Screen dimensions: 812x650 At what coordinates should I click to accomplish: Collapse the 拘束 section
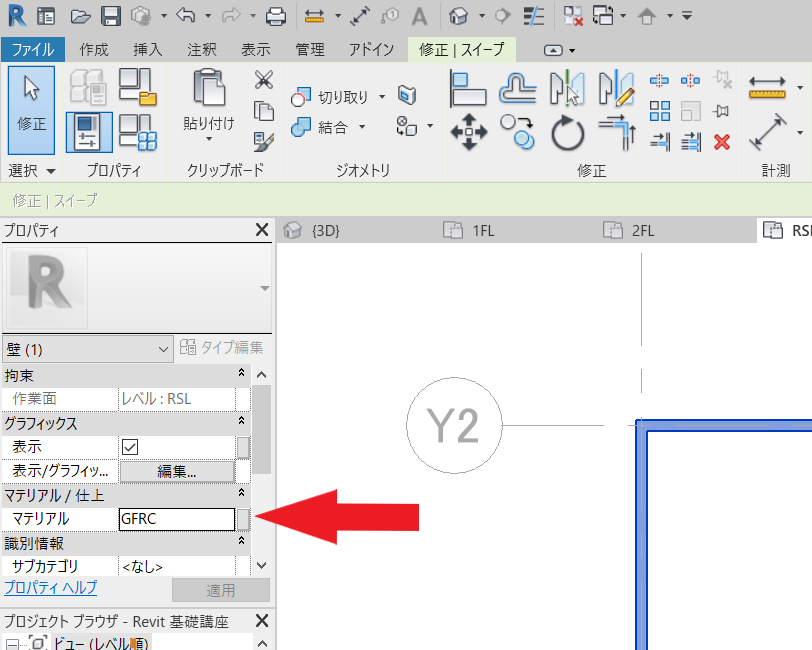pyautogui.click(x=241, y=373)
